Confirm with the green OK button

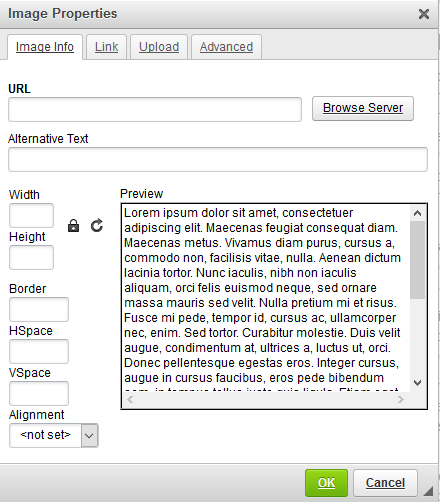click(x=326, y=483)
